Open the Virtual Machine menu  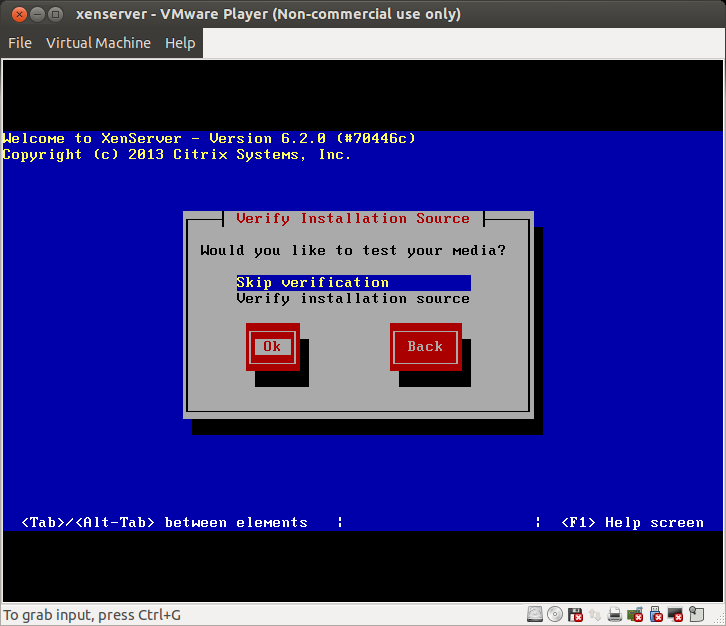98,43
